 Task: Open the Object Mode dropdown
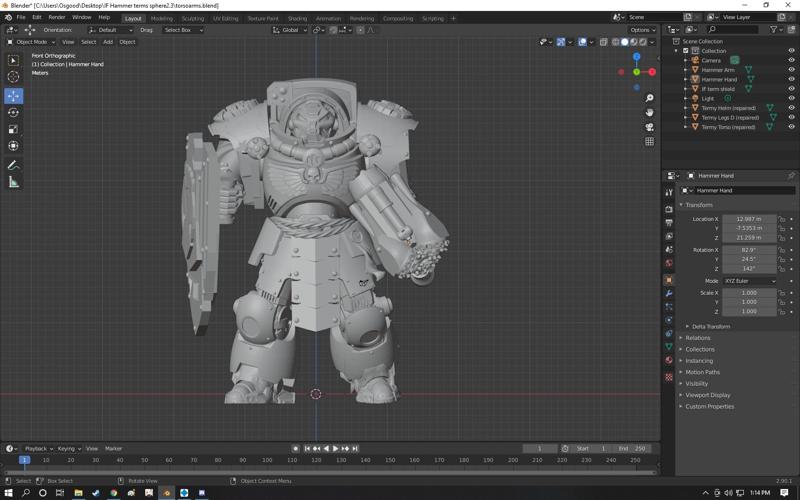[31, 42]
